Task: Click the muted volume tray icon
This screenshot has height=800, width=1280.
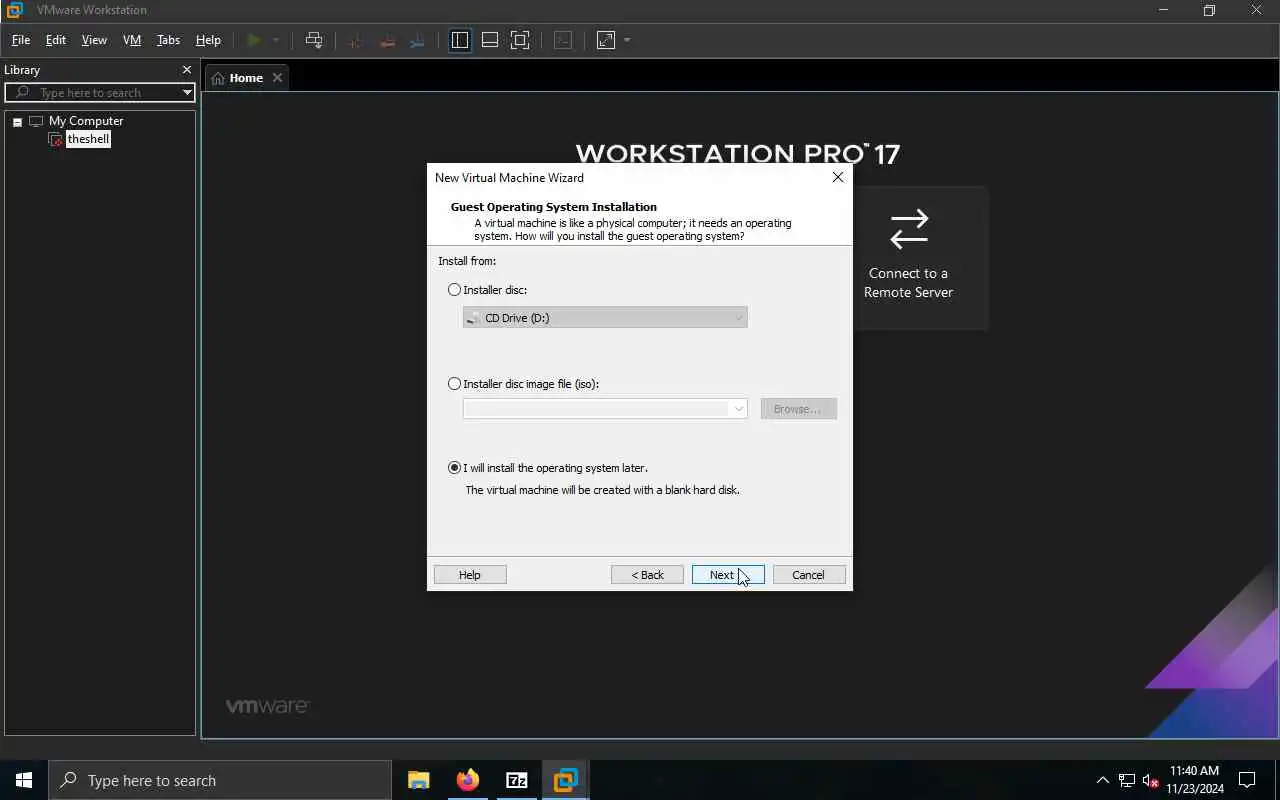Action: pos(1151,780)
